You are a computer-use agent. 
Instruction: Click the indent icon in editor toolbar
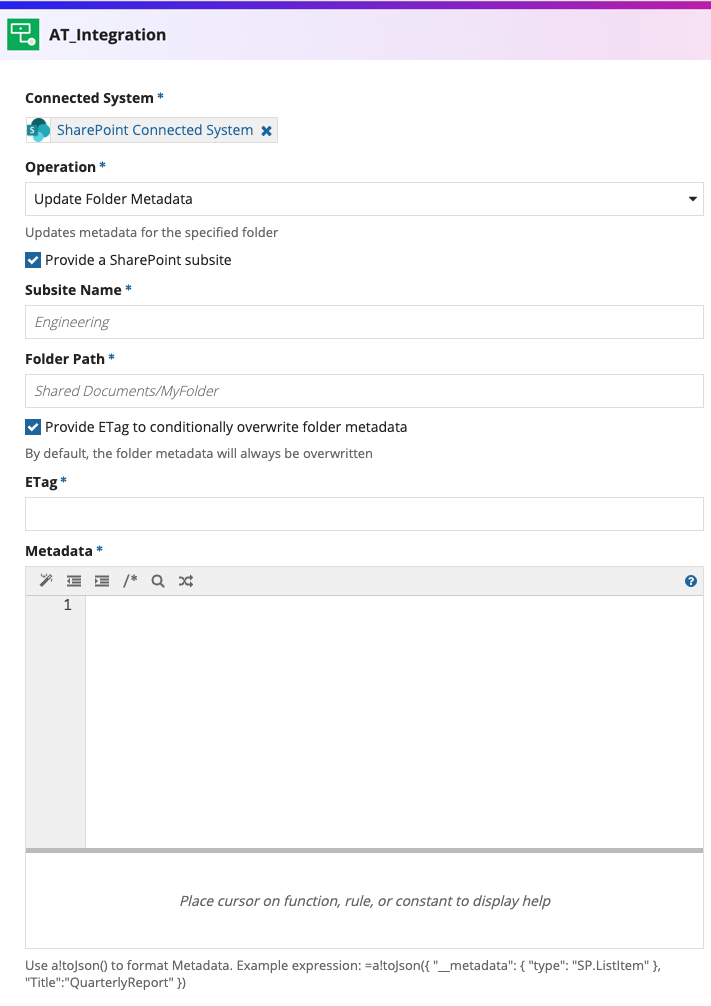(x=102, y=581)
